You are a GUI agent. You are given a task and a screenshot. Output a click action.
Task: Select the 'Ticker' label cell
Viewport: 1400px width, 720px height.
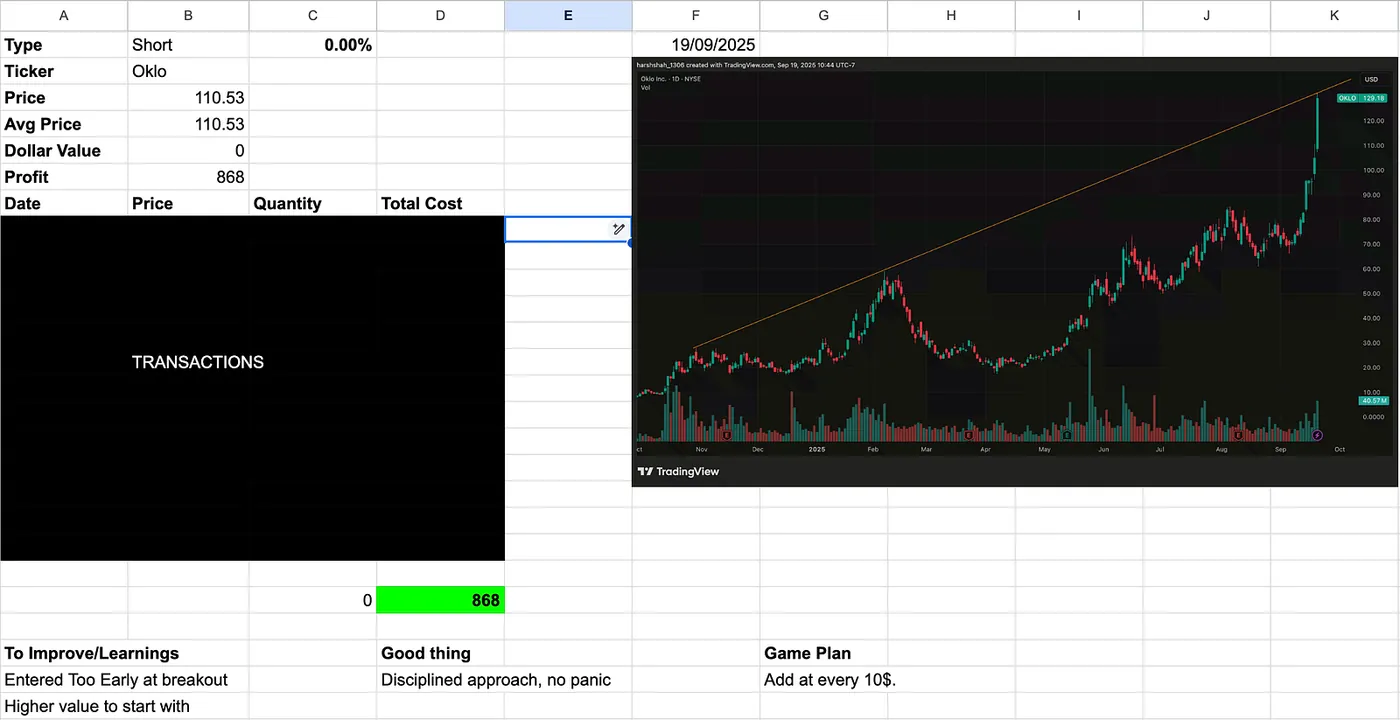(x=64, y=71)
